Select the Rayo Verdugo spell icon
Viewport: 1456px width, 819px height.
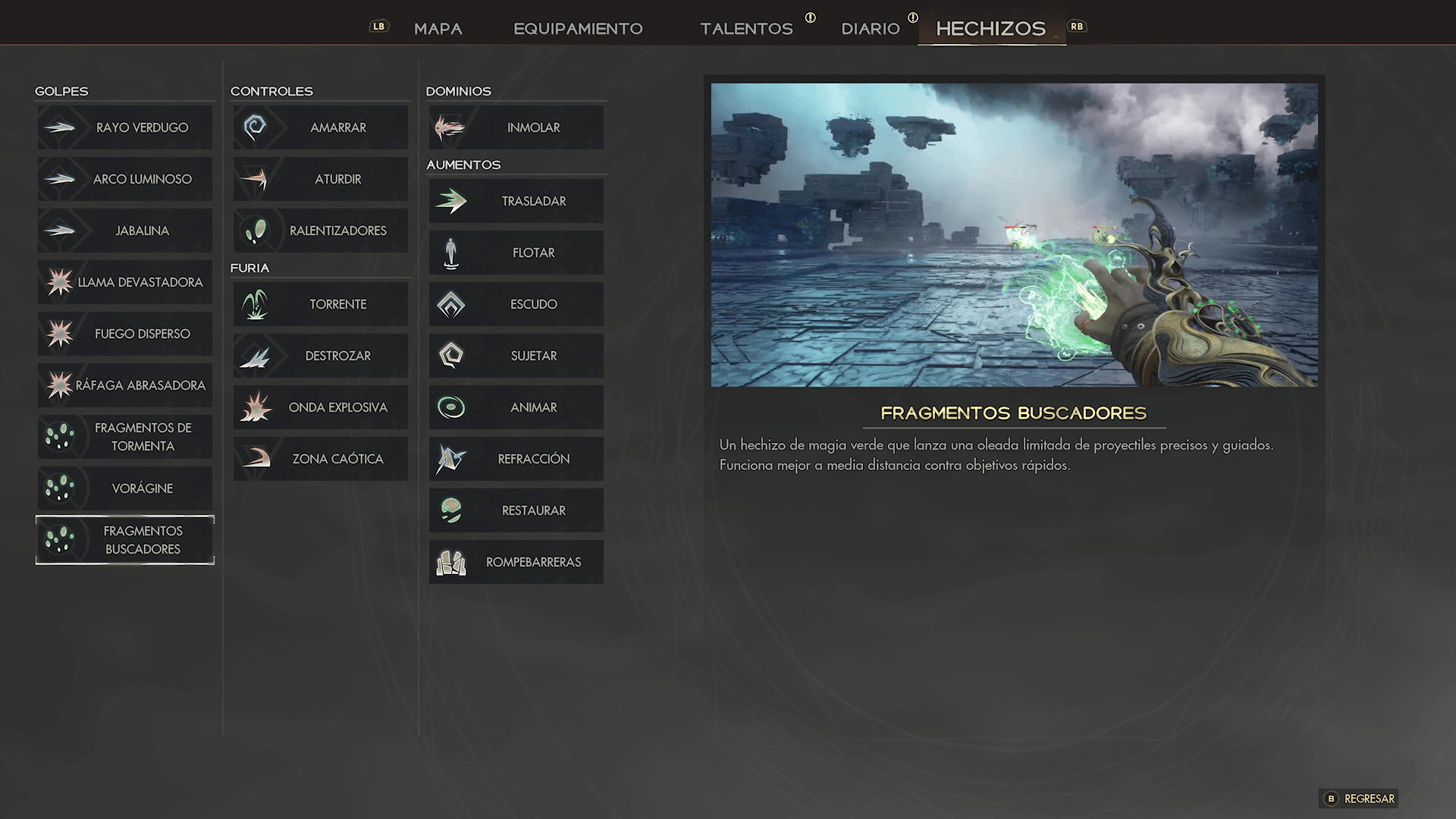pyautogui.click(x=59, y=127)
